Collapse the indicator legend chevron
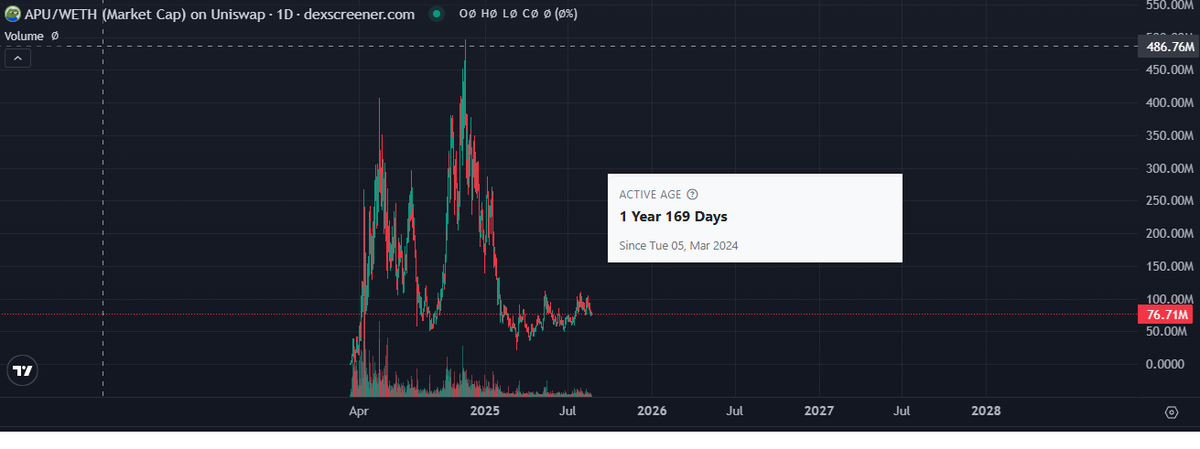Image resolution: width=1200 pixels, height=449 pixels. [18, 58]
